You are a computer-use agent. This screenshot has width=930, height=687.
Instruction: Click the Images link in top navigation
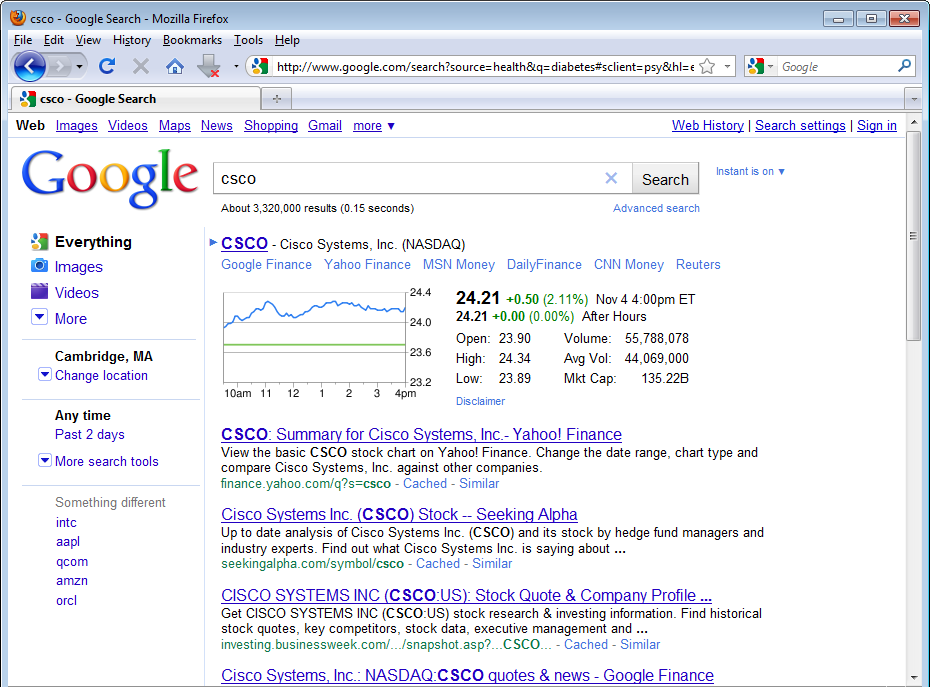(x=77, y=126)
